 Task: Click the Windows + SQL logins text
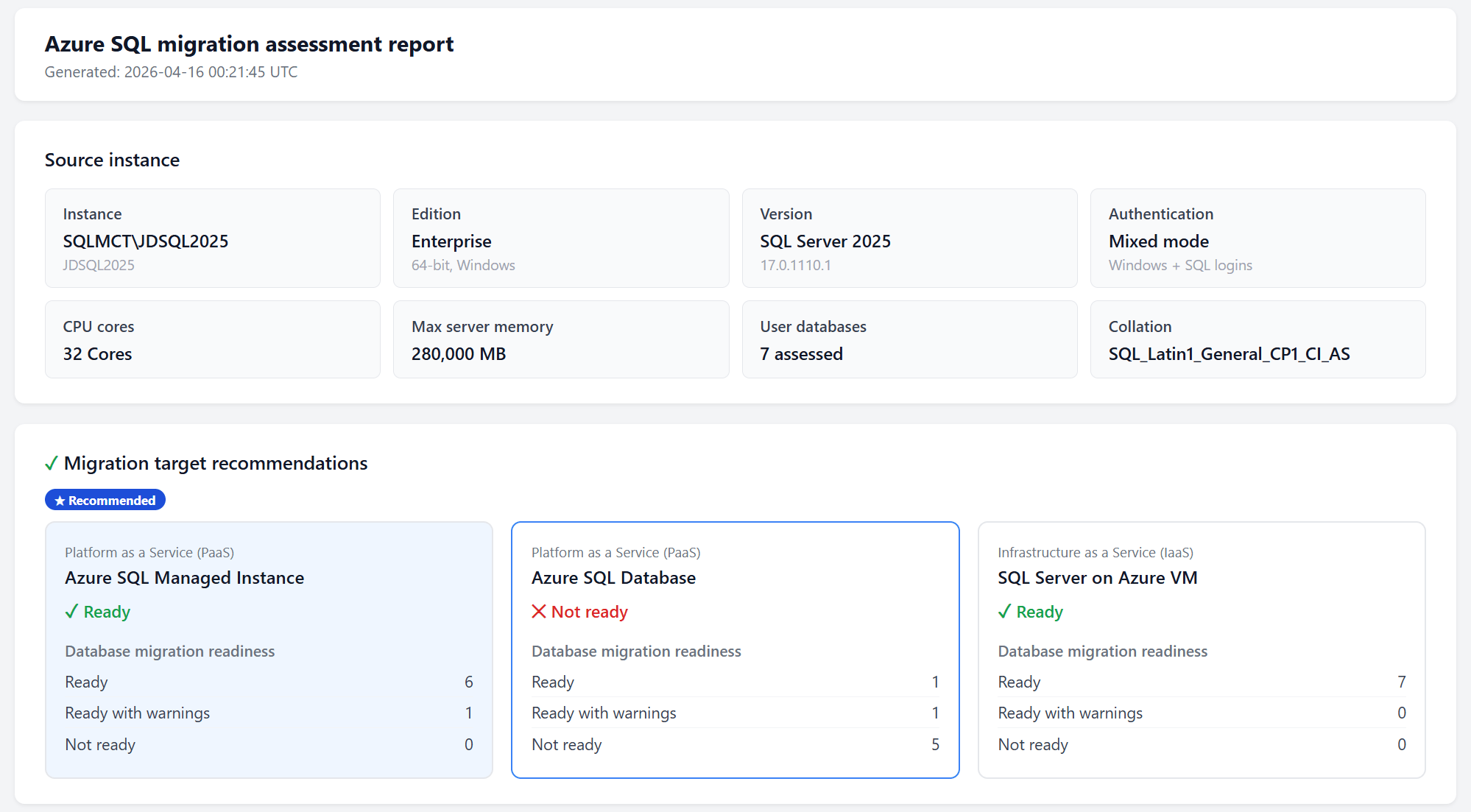click(x=1180, y=265)
